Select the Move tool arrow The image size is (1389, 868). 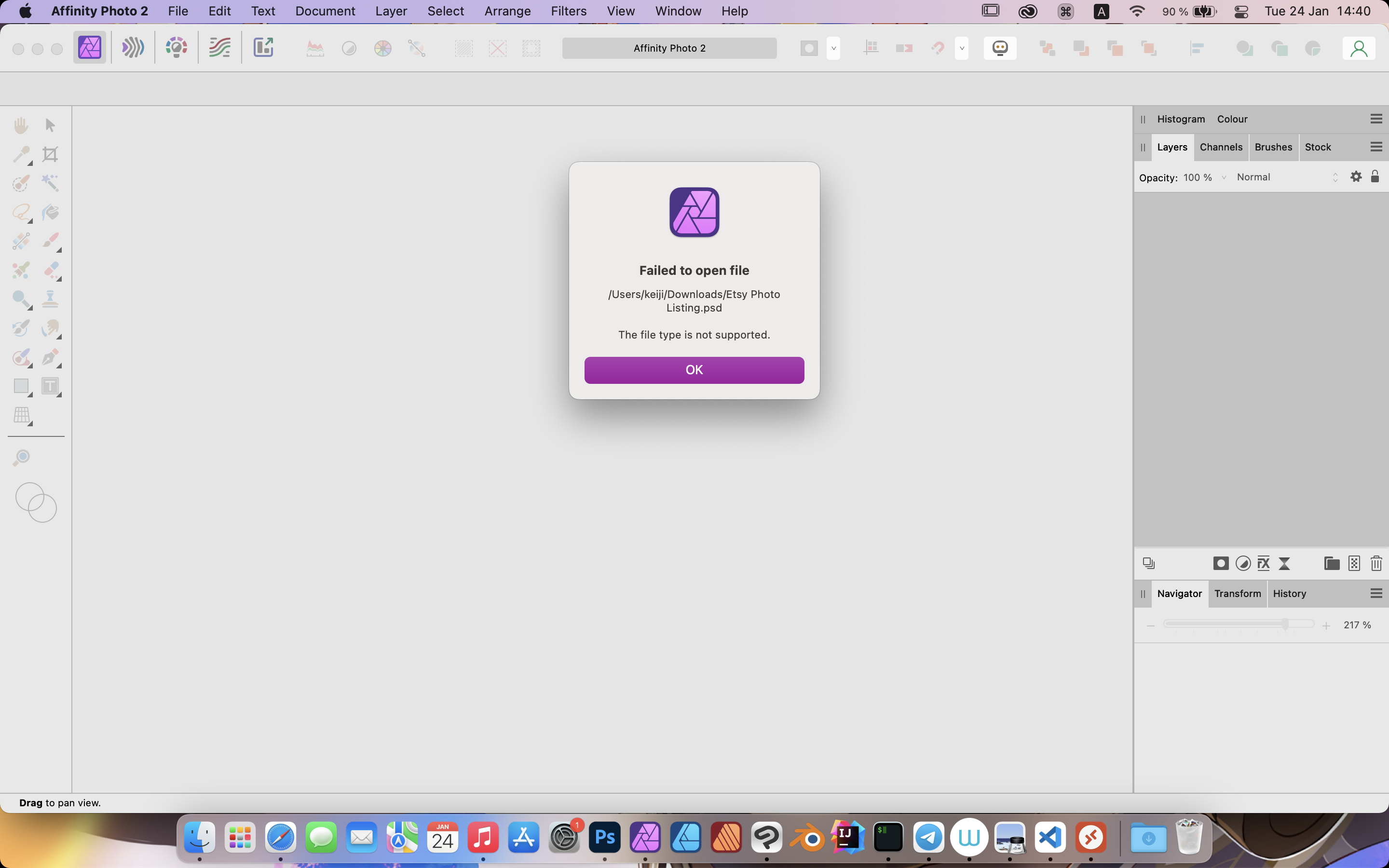[x=50, y=125]
